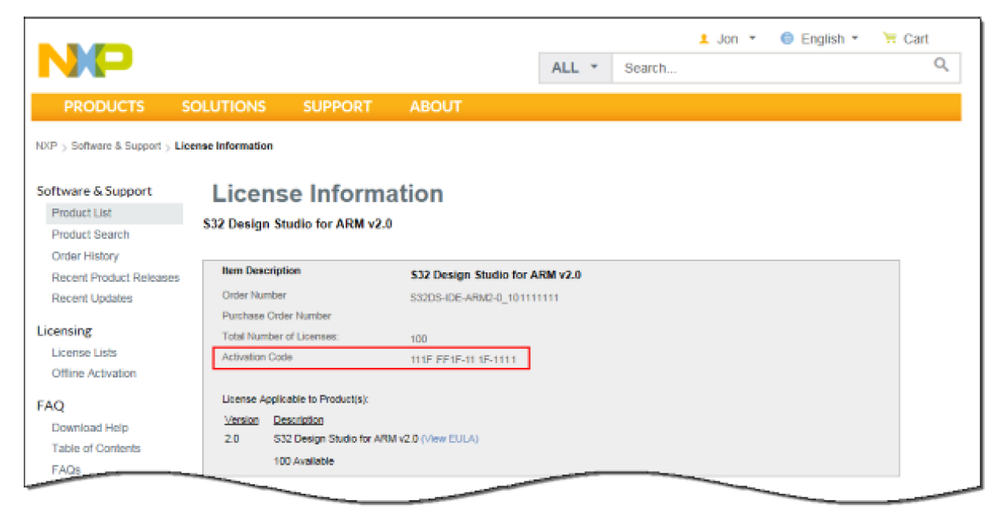Go to Software & Support breadcrumb
The image size is (999, 524).
116,146
